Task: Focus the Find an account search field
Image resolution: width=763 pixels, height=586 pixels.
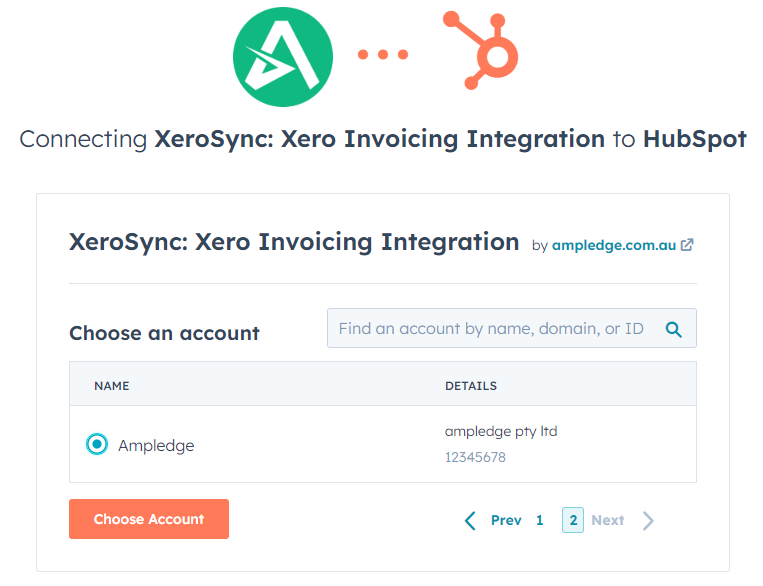Action: tap(512, 328)
